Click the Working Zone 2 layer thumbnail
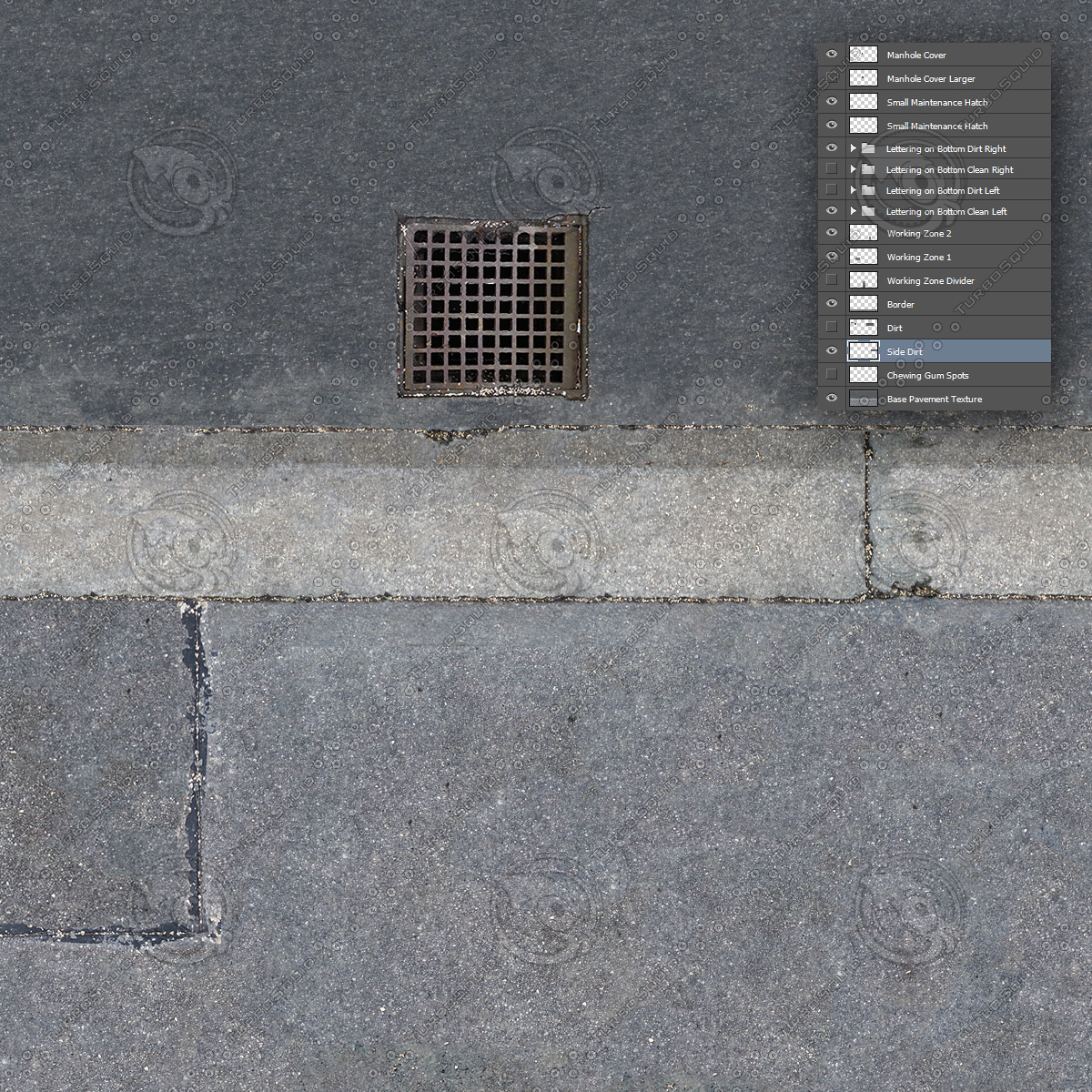The width and height of the screenshot is (1092, 1092). pos(862,232)
